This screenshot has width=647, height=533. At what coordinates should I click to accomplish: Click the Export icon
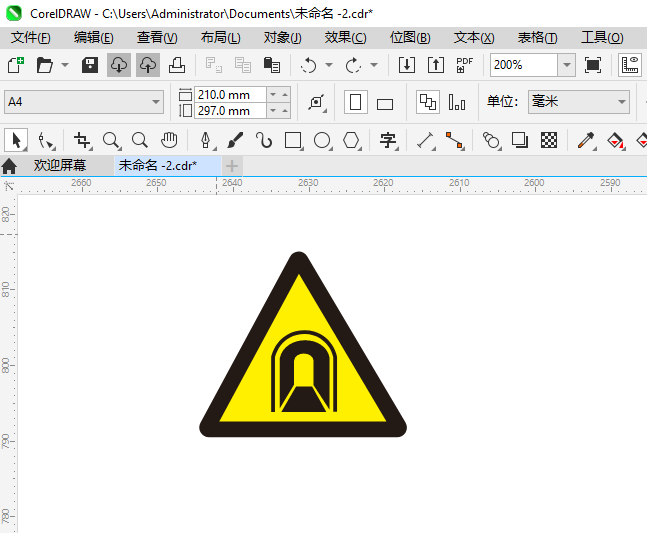[x=436, y=65]
